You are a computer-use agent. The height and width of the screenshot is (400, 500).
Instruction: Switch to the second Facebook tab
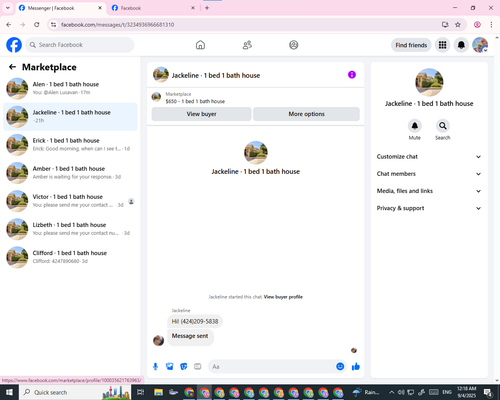click(x=153, y=8)
